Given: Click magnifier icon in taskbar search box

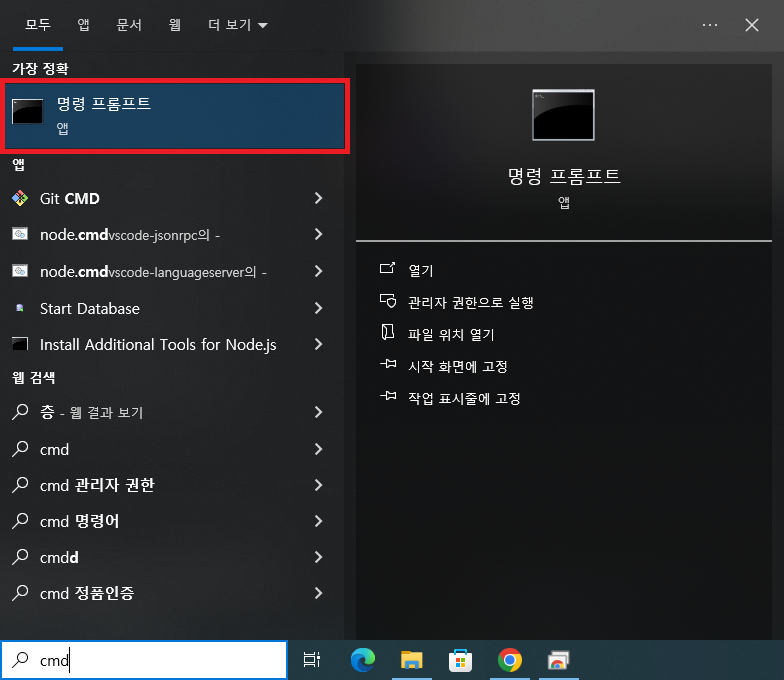Looking at the screenshot, I should pyautogui.click(x=20, y=660).
